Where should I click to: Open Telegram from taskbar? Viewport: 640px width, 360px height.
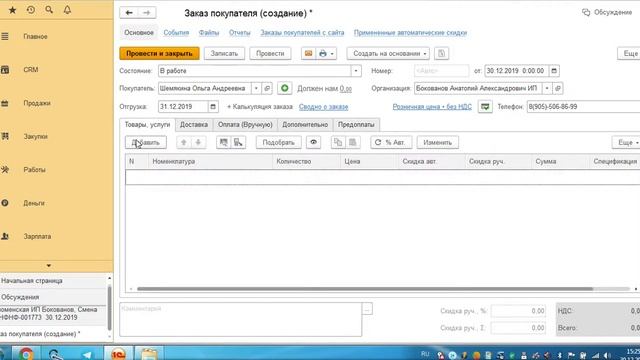point(87,354)
